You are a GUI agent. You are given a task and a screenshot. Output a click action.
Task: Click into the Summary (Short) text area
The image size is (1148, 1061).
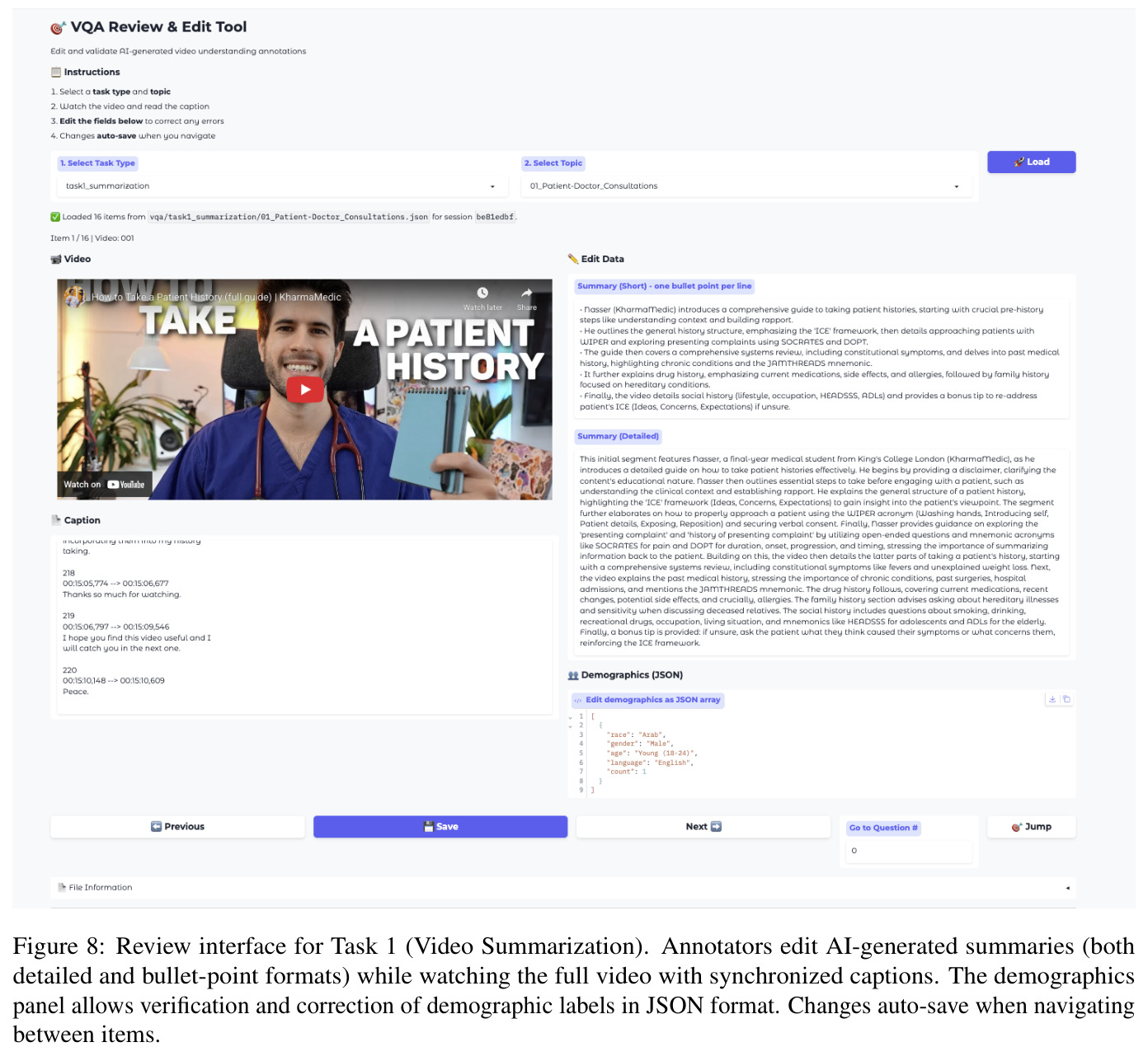pyautogui.click(x=822, y=358)
